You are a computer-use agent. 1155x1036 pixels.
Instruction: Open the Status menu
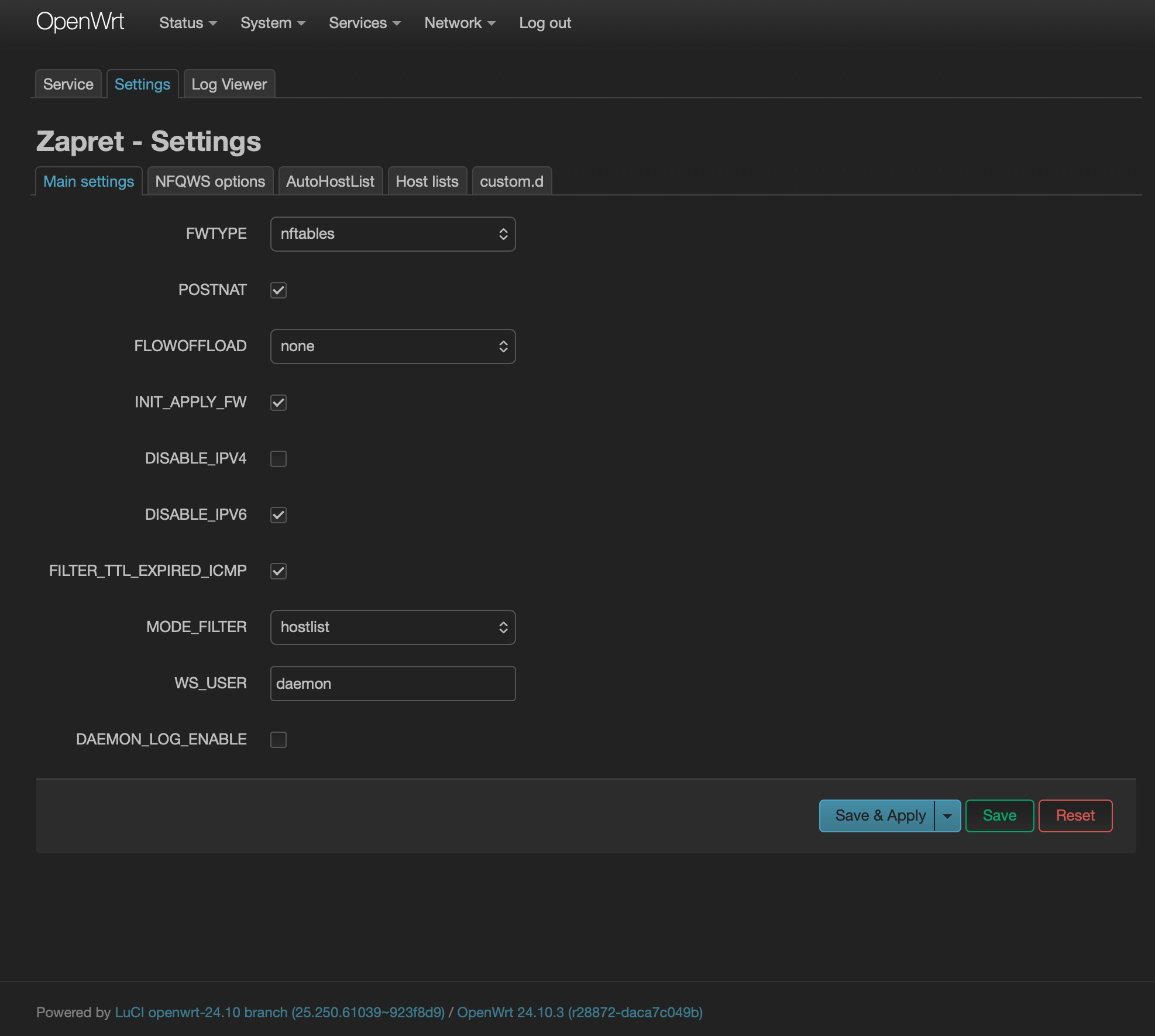click(x=188, y=23)
